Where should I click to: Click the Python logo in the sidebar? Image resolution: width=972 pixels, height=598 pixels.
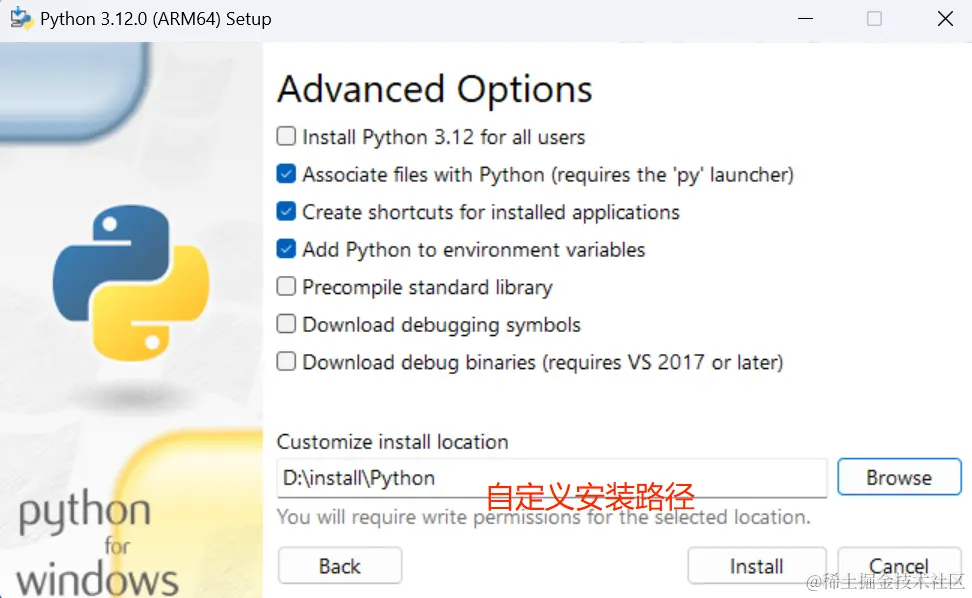click(x=130, y=283)
